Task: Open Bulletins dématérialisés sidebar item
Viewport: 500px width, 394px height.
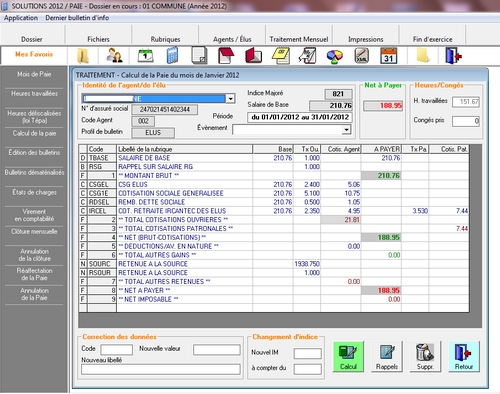Action: [x=34, y=173]
